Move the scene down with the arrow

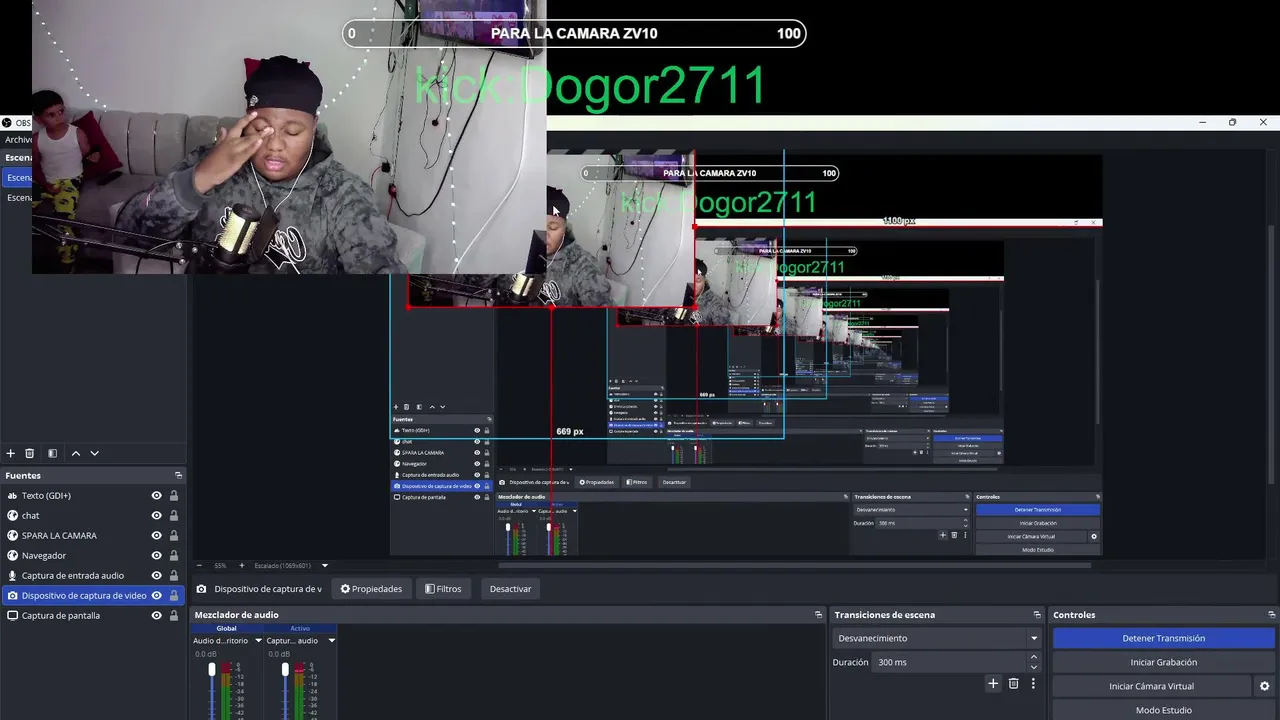[95, 453]
